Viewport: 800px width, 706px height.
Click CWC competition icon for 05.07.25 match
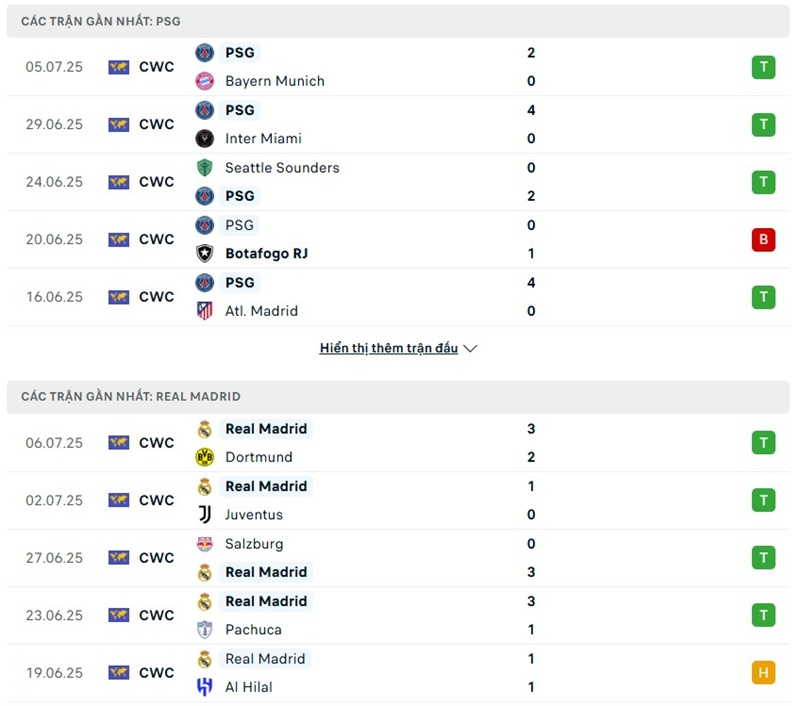119,68
